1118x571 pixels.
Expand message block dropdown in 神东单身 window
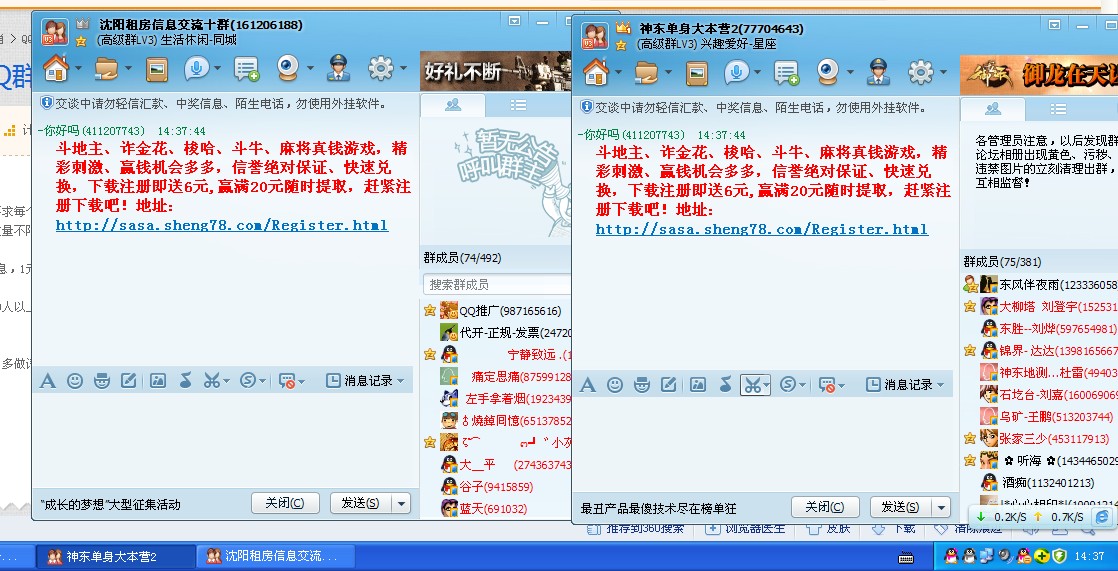tap(842, 386)
